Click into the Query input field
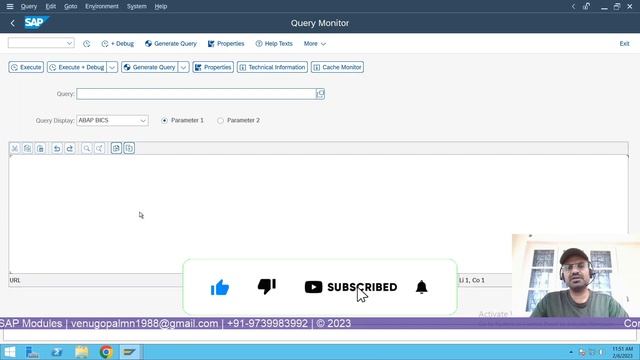 196,94
